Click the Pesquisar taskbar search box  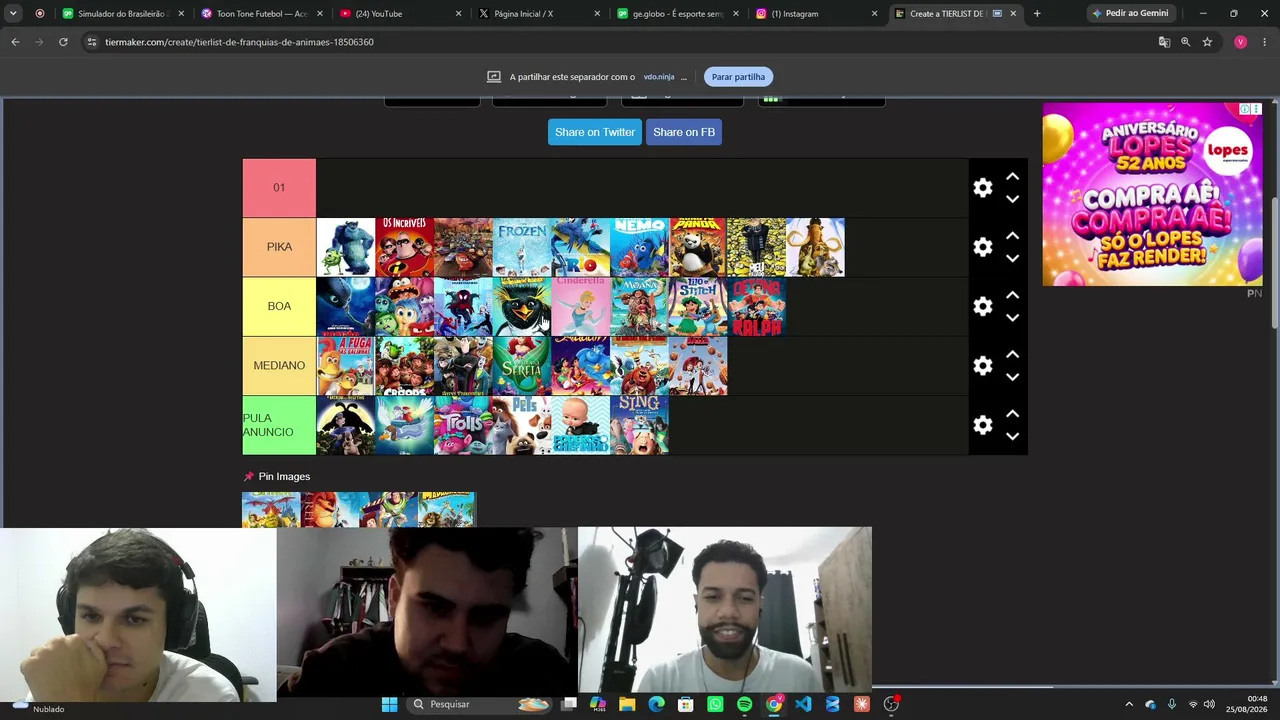480,704
